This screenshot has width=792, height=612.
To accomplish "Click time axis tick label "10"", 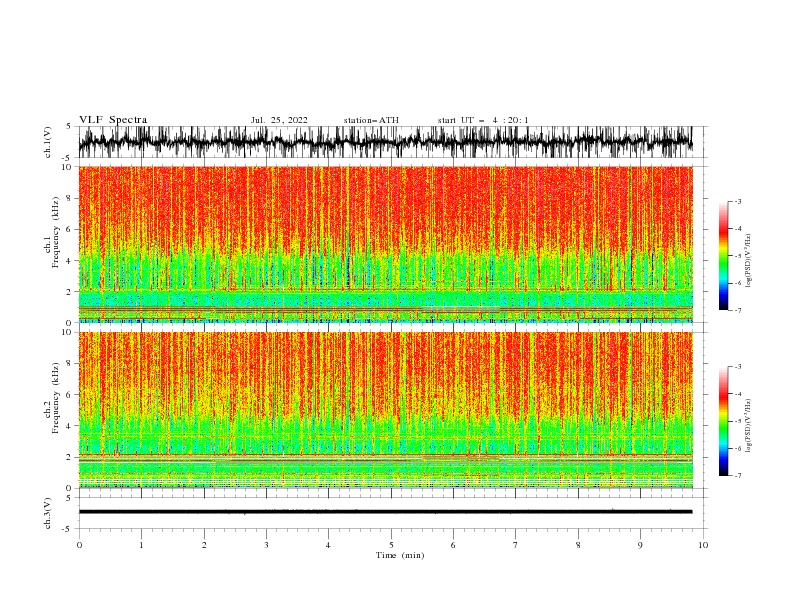I will point(703,545).
